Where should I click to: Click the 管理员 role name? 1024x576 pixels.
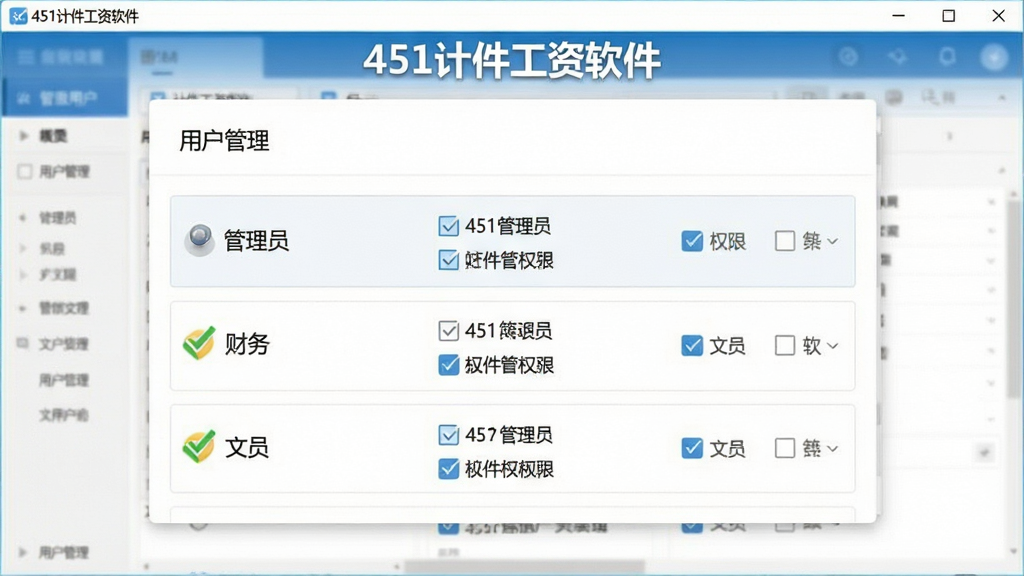[x=256, y=241]
